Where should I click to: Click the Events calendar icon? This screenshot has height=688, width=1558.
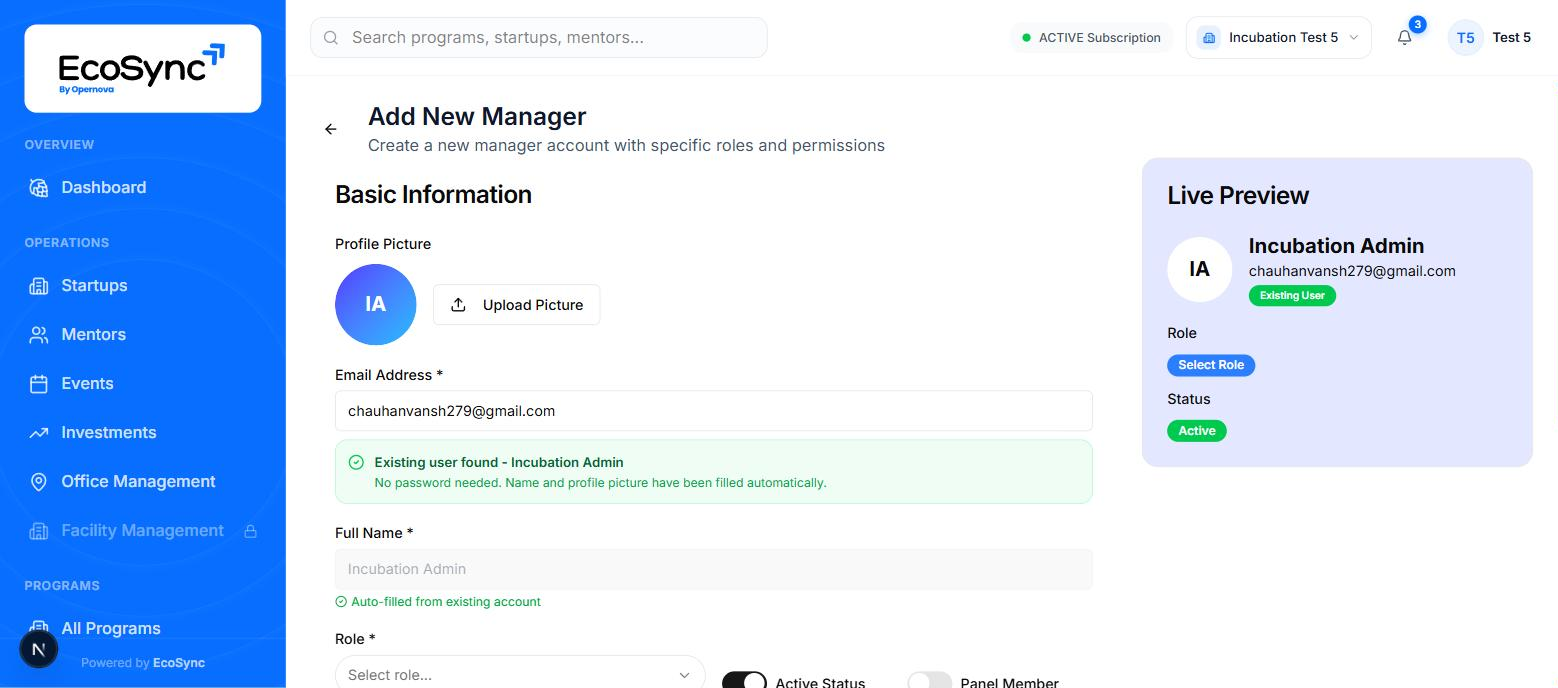tap(39, 384)
